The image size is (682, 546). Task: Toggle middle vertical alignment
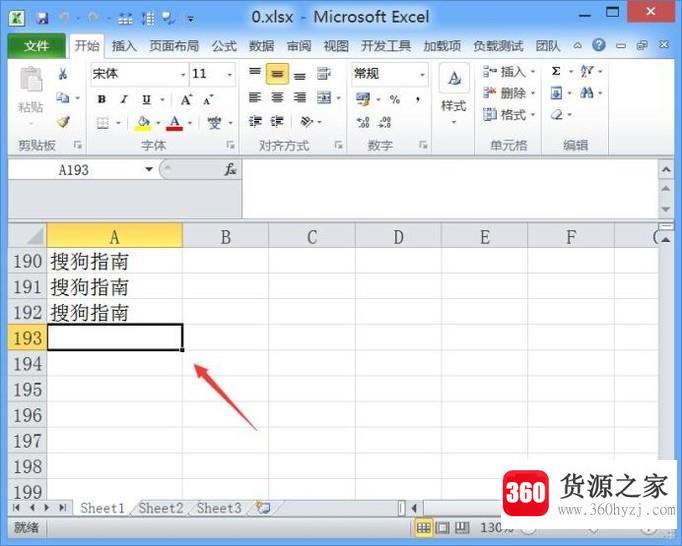pyautogui.click(x=277, y=74)
